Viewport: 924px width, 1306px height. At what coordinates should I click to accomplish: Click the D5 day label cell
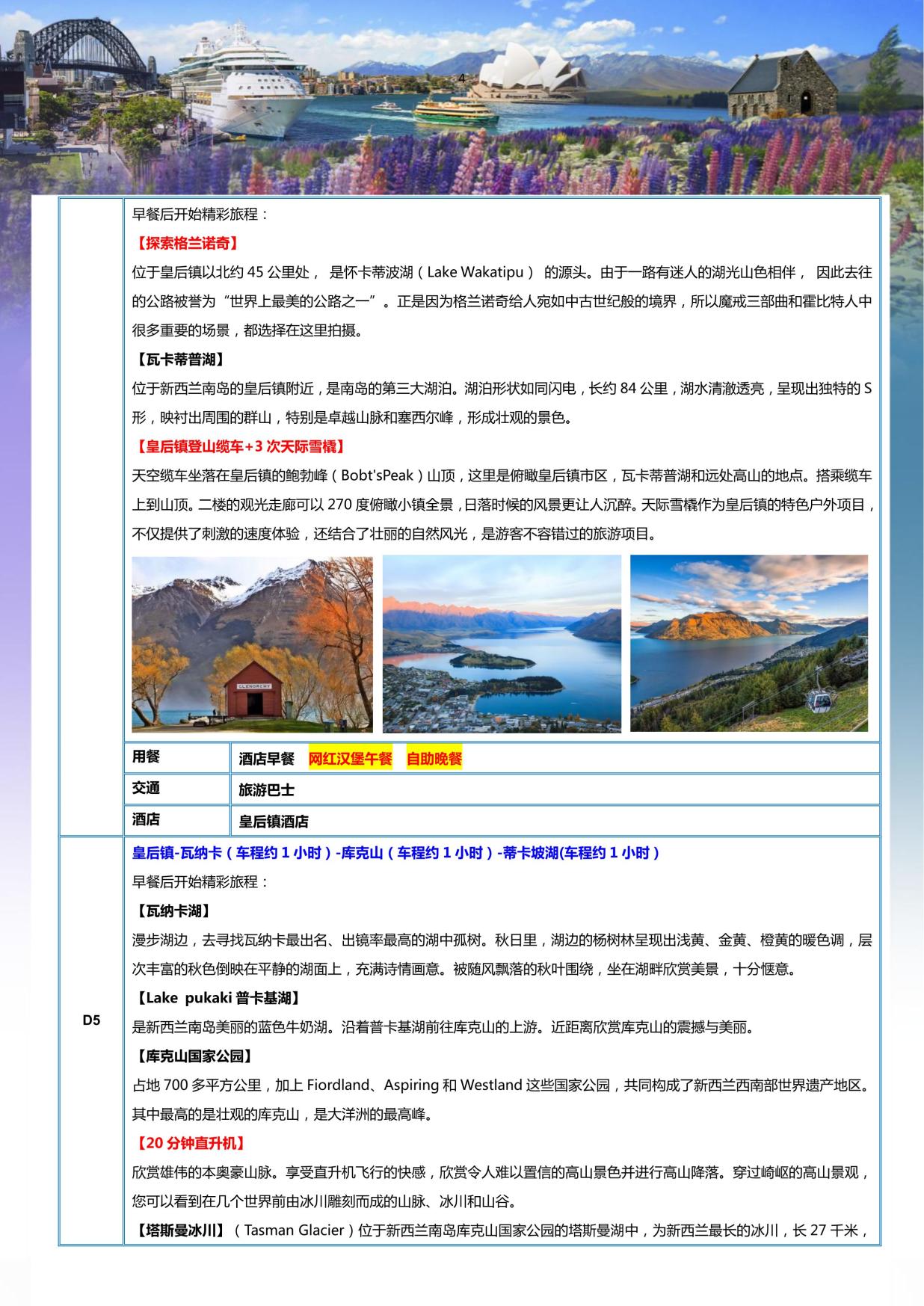(91, 1020)
